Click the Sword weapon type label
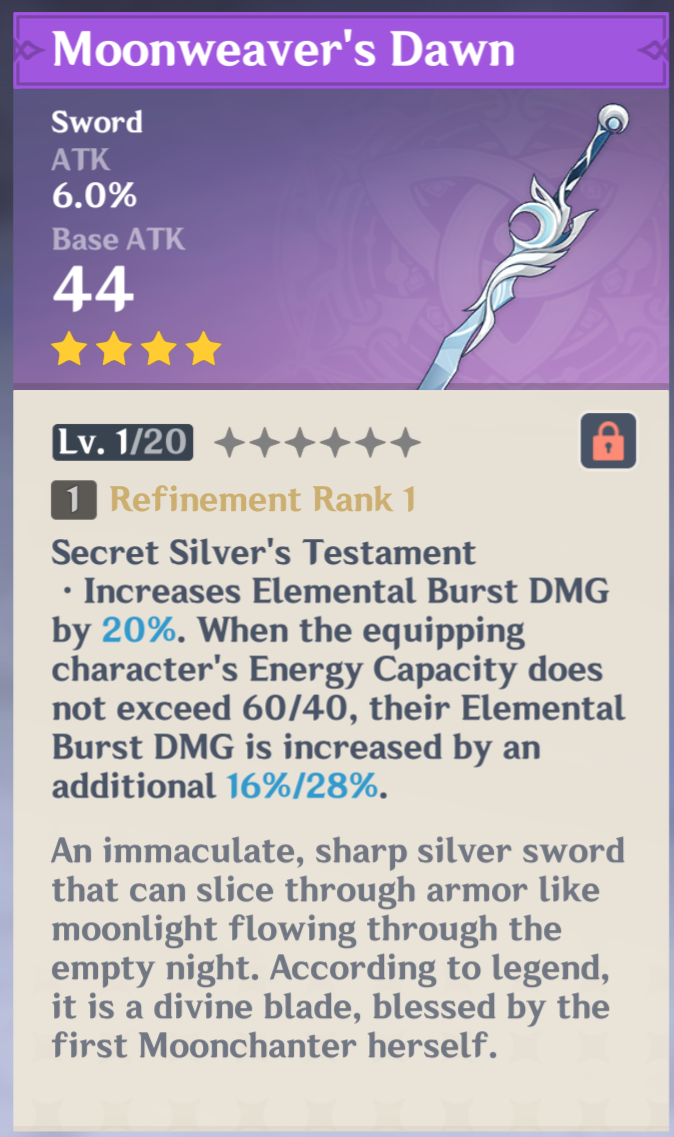 (96, 122)
